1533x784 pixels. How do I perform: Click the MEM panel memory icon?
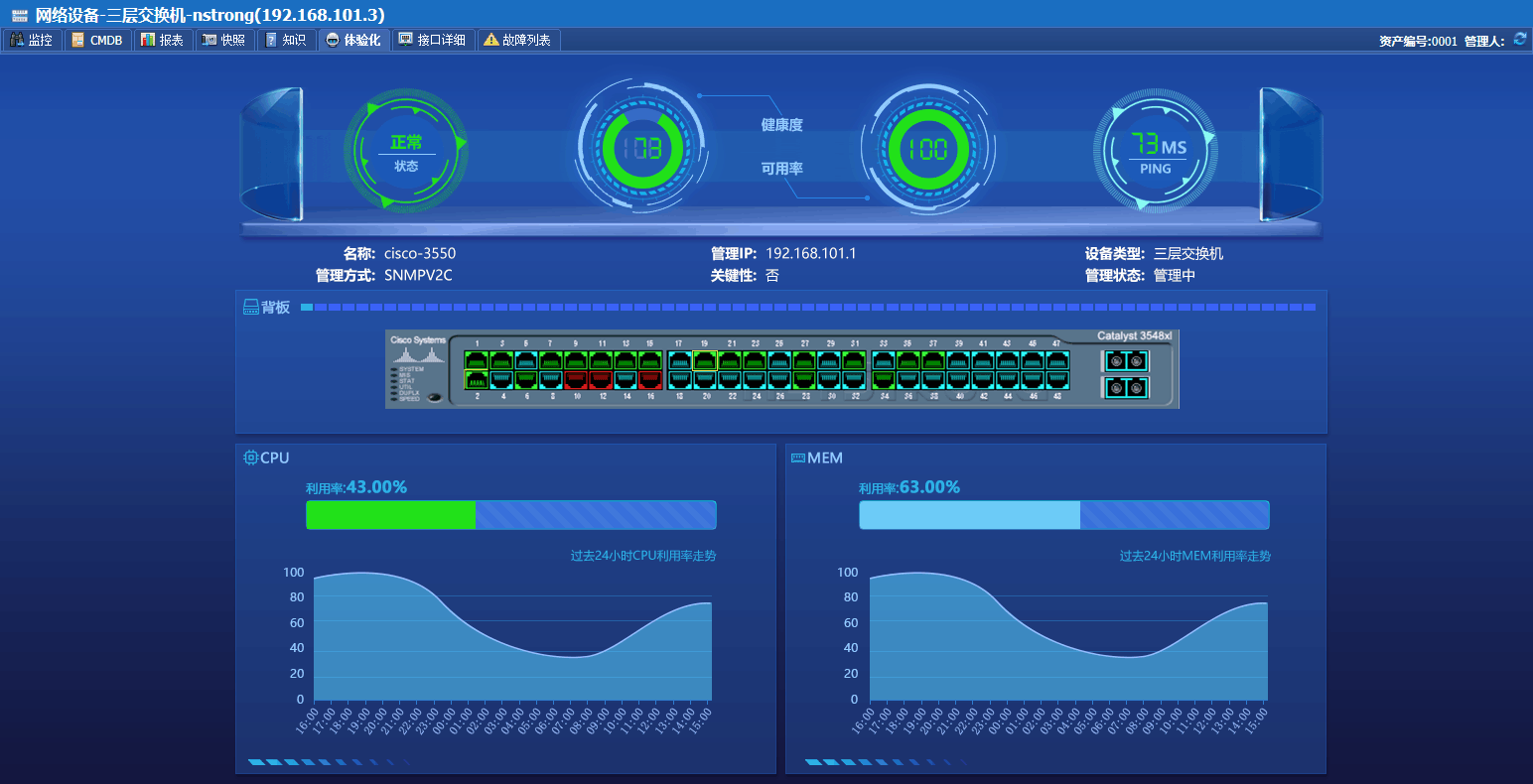click(x=798, y=457)
